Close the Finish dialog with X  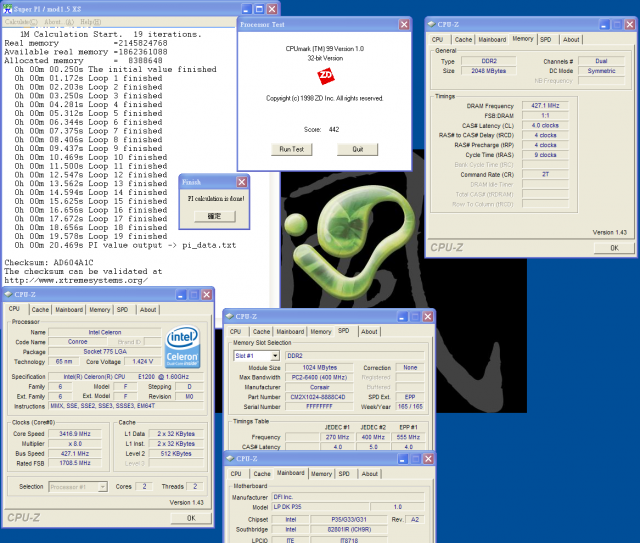click(242, 182)
